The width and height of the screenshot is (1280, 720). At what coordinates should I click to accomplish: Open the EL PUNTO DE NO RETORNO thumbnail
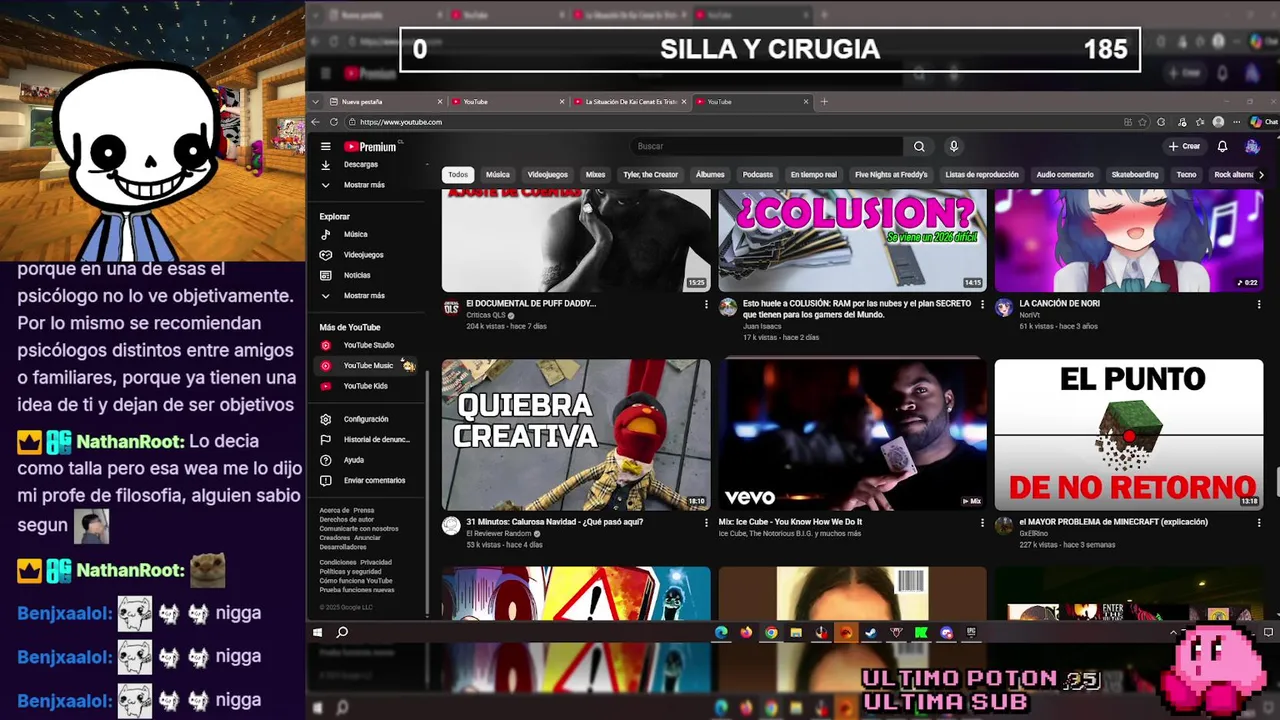pos(1129,435)
